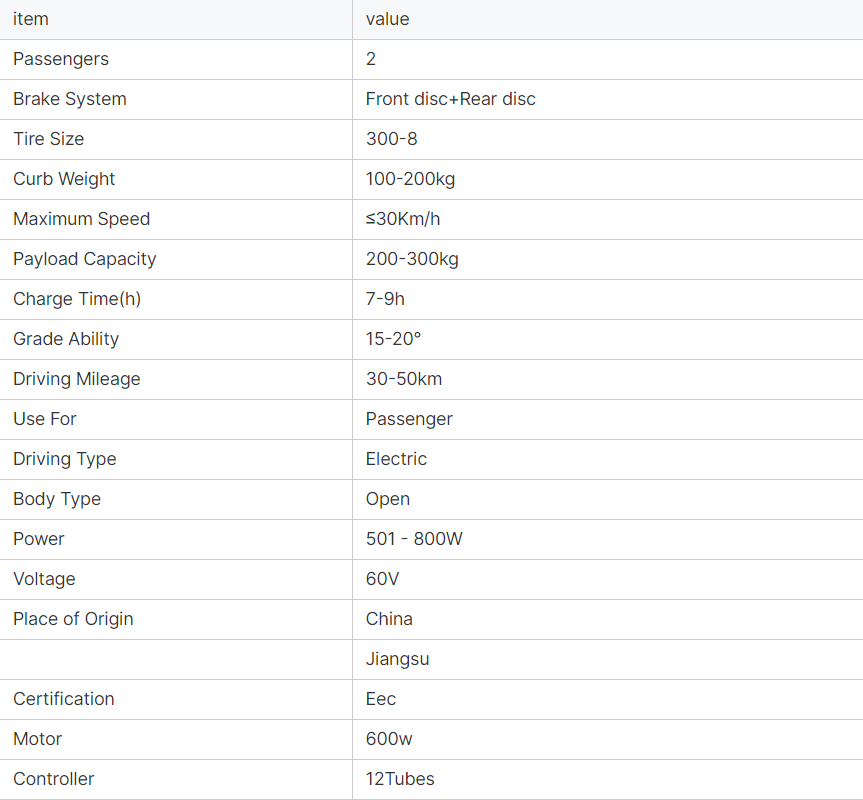This screenshot has height=800, width=863.
Task: Click the 'Passenger' value in Use For row
Action: [409, 419]
